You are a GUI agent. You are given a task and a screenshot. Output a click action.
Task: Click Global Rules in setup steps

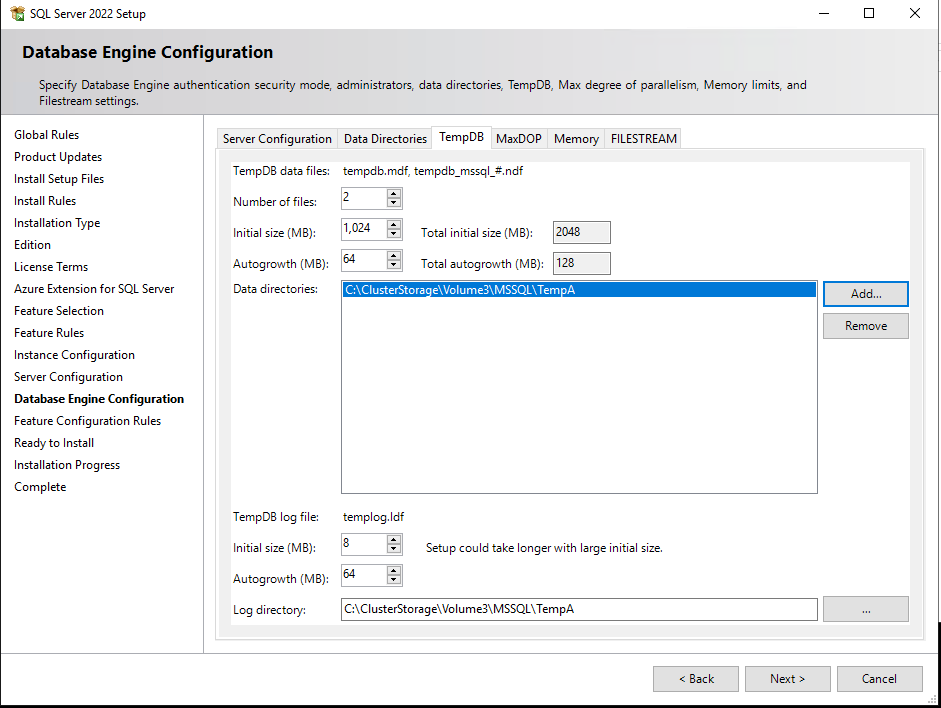pyautogui.click(x=47, y=135)
